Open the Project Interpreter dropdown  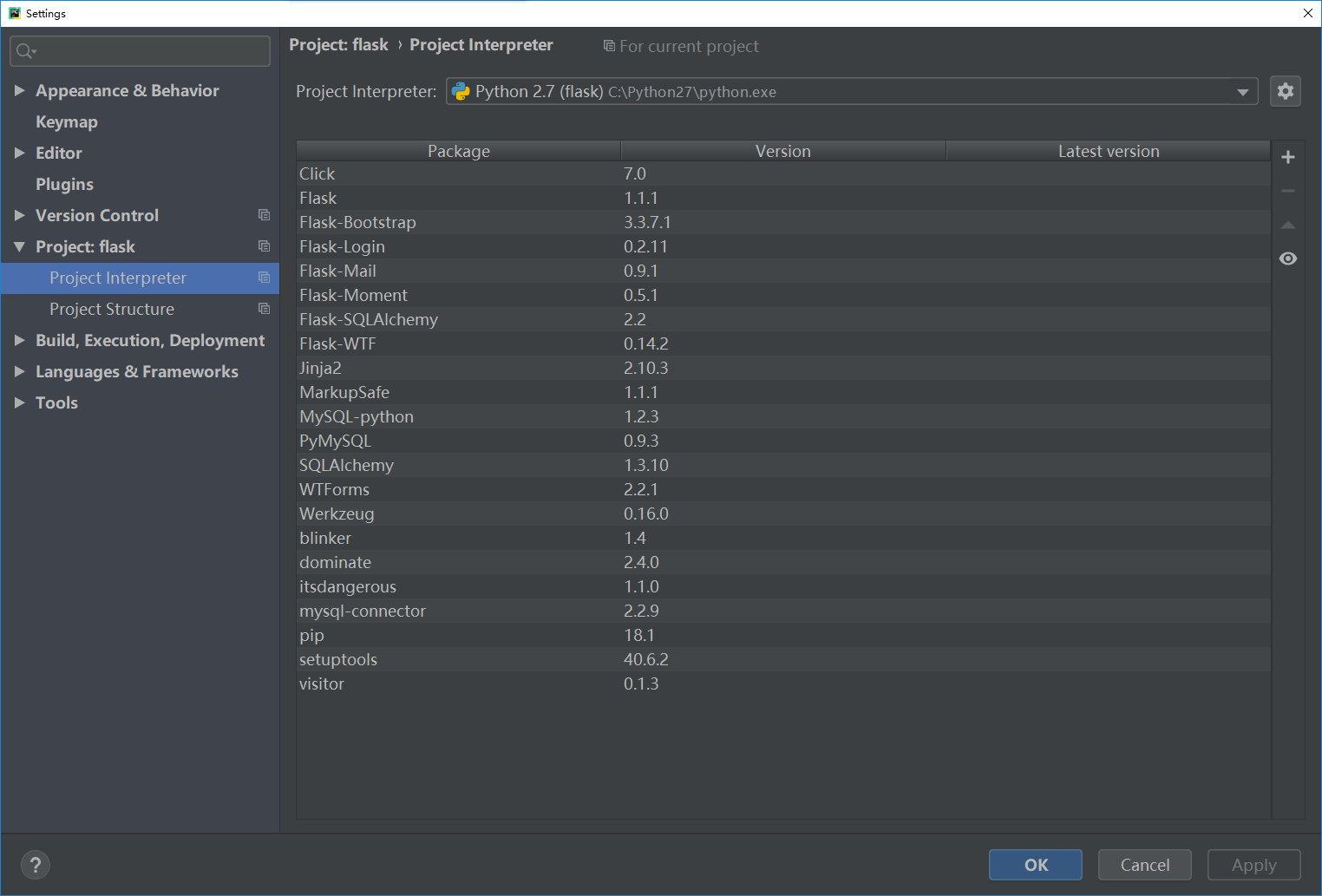[x=1242, y=91]
